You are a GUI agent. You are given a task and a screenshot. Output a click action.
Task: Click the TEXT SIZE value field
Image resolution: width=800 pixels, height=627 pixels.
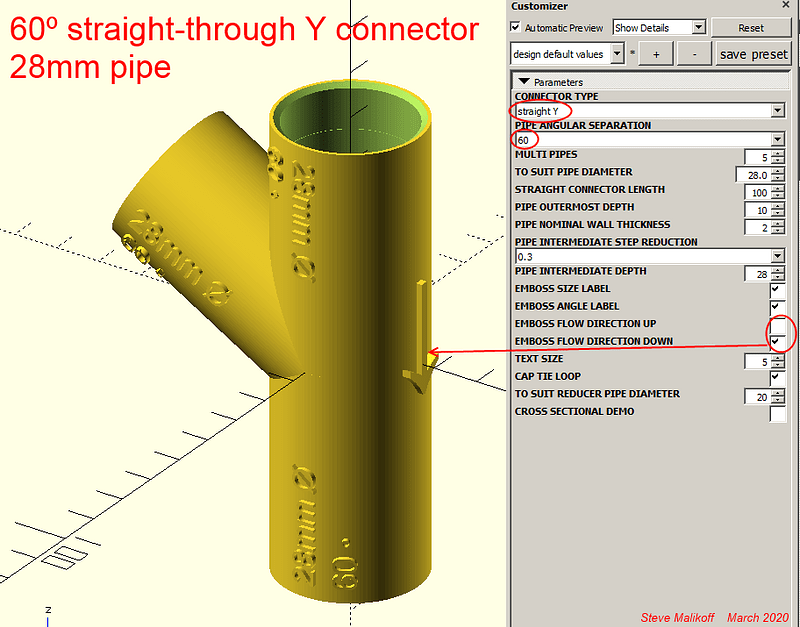[758, 362]
